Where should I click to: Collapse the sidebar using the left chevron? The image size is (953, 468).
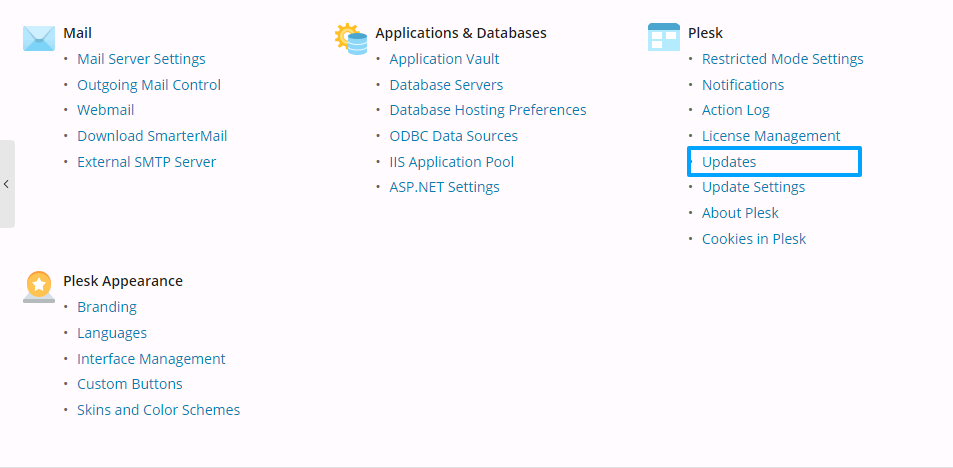tap(6, 184)
